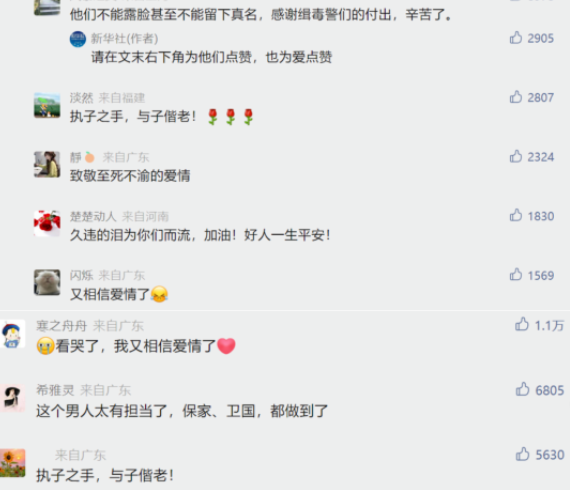
Task: Open the sunflower avatar profile
Action: click(12, 463)
